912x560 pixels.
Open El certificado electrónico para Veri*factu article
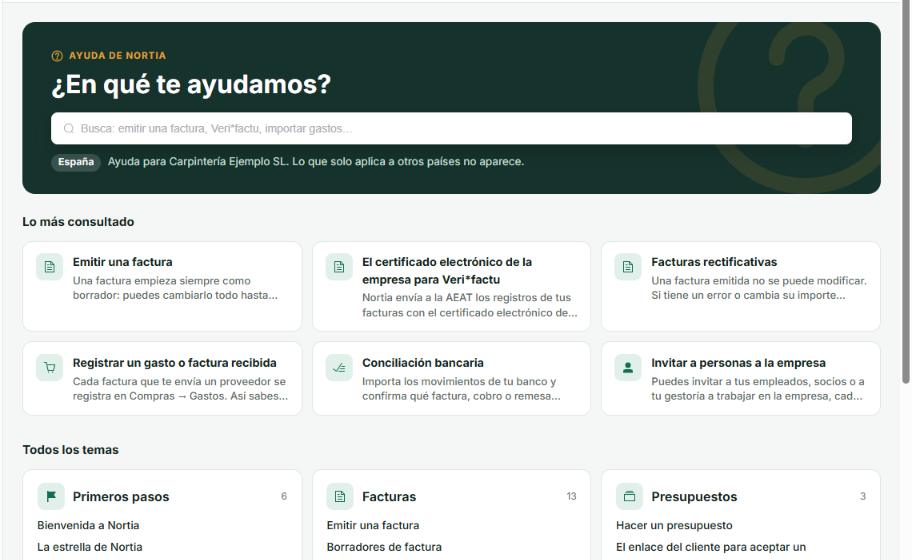[451, 286]
